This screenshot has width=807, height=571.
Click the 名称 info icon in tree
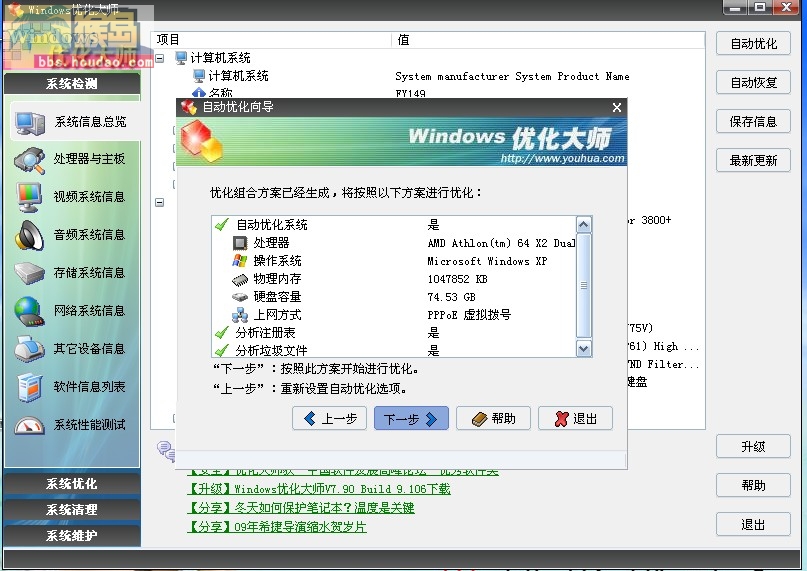tap(199, 93)
